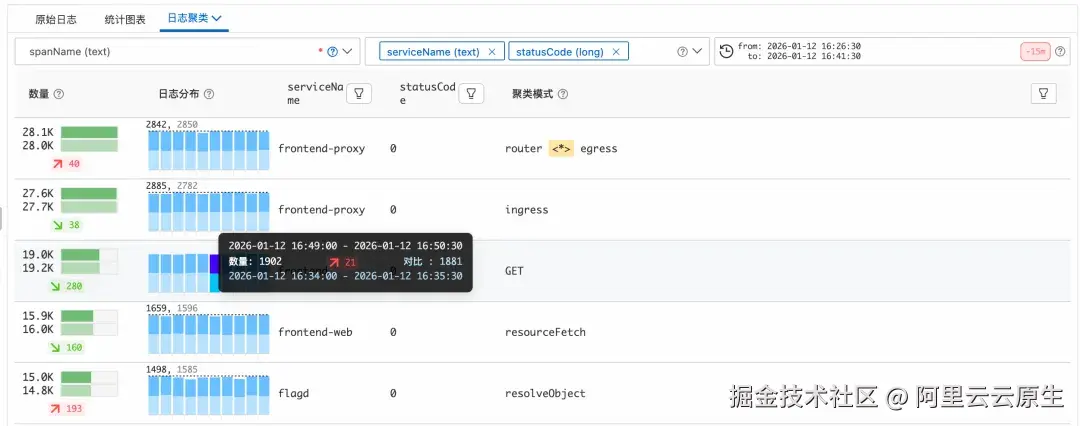Click the 27.6K count bar
The width and height of the screenshot is (1080, 426).
click(90, 194)
